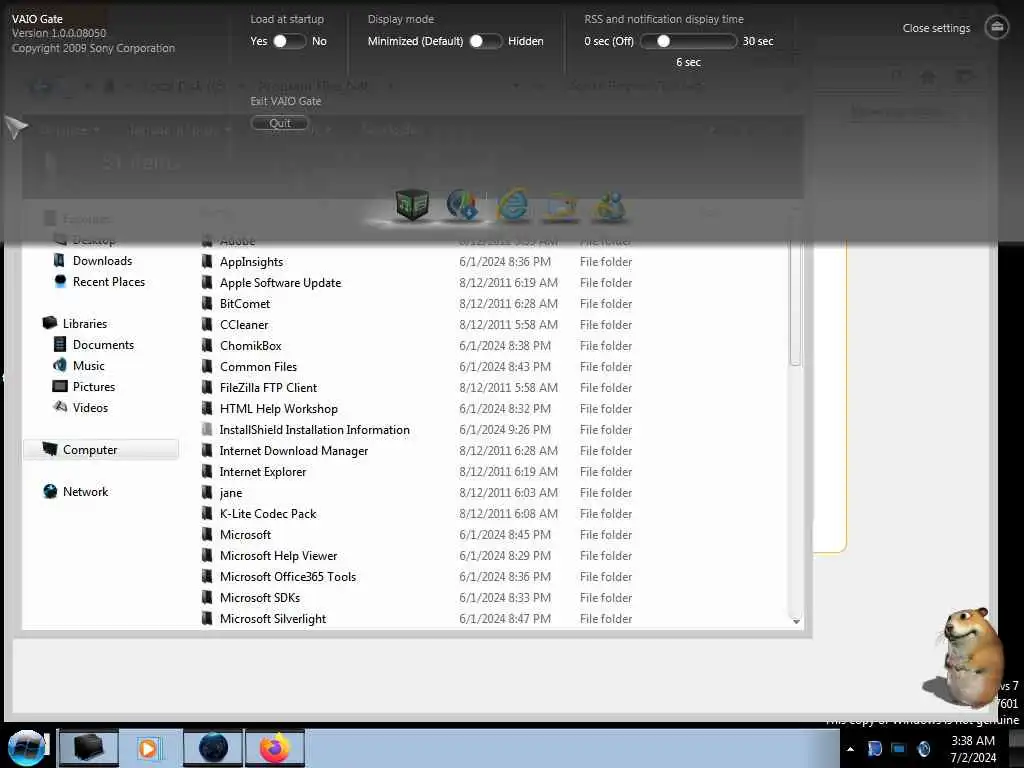Open Downloads in the Favorites sidebar

[103, 261]
